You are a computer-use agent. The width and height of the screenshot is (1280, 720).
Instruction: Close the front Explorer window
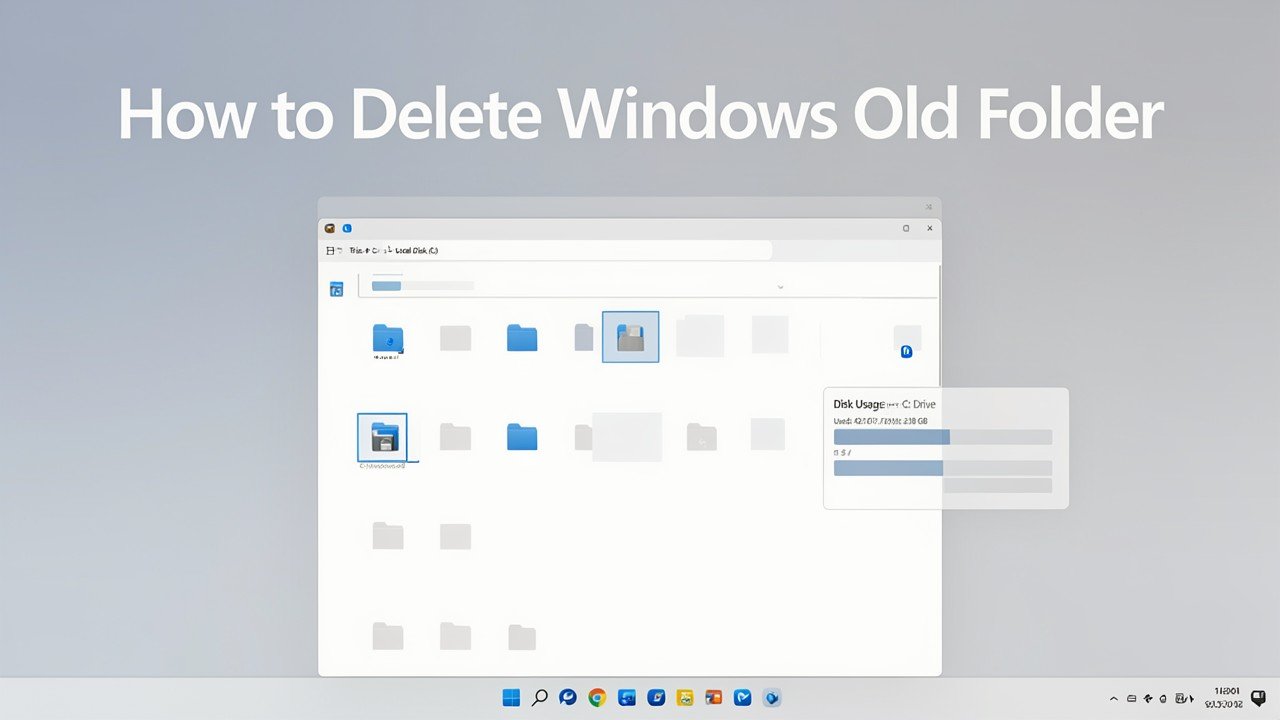click(x=930, y=228)
